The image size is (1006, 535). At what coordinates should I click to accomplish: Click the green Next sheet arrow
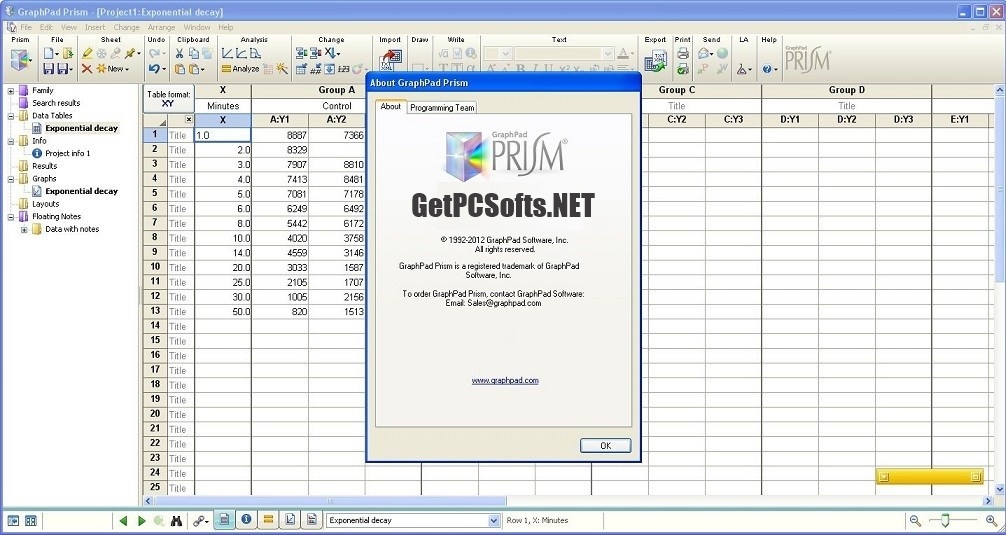[142, 520]
